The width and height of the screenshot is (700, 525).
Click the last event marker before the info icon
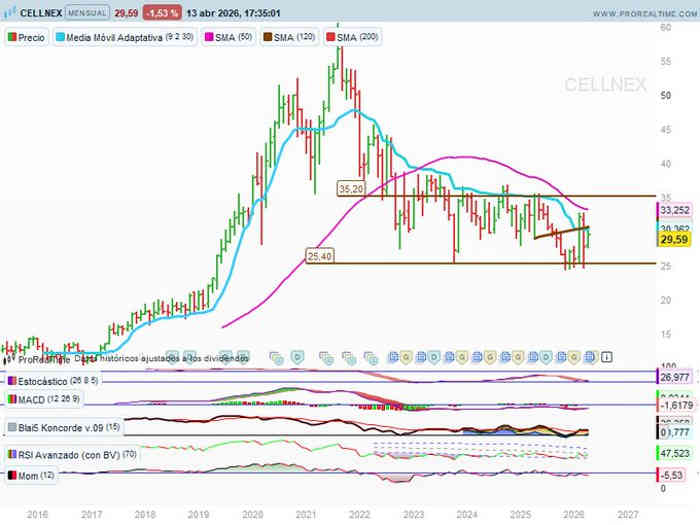click(x=590, y=356)
